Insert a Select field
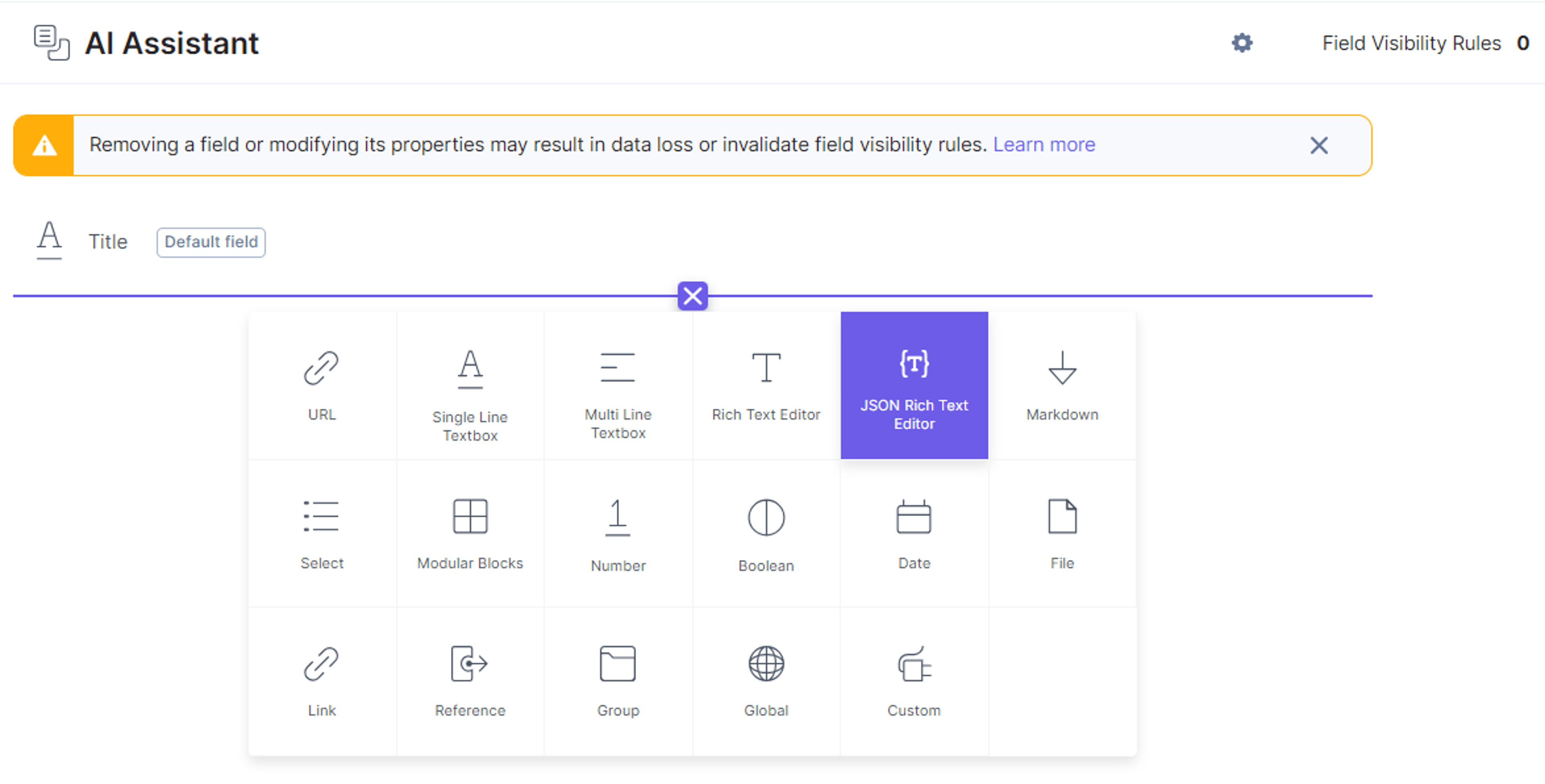The image size is (1545, 784). [322, 533]
